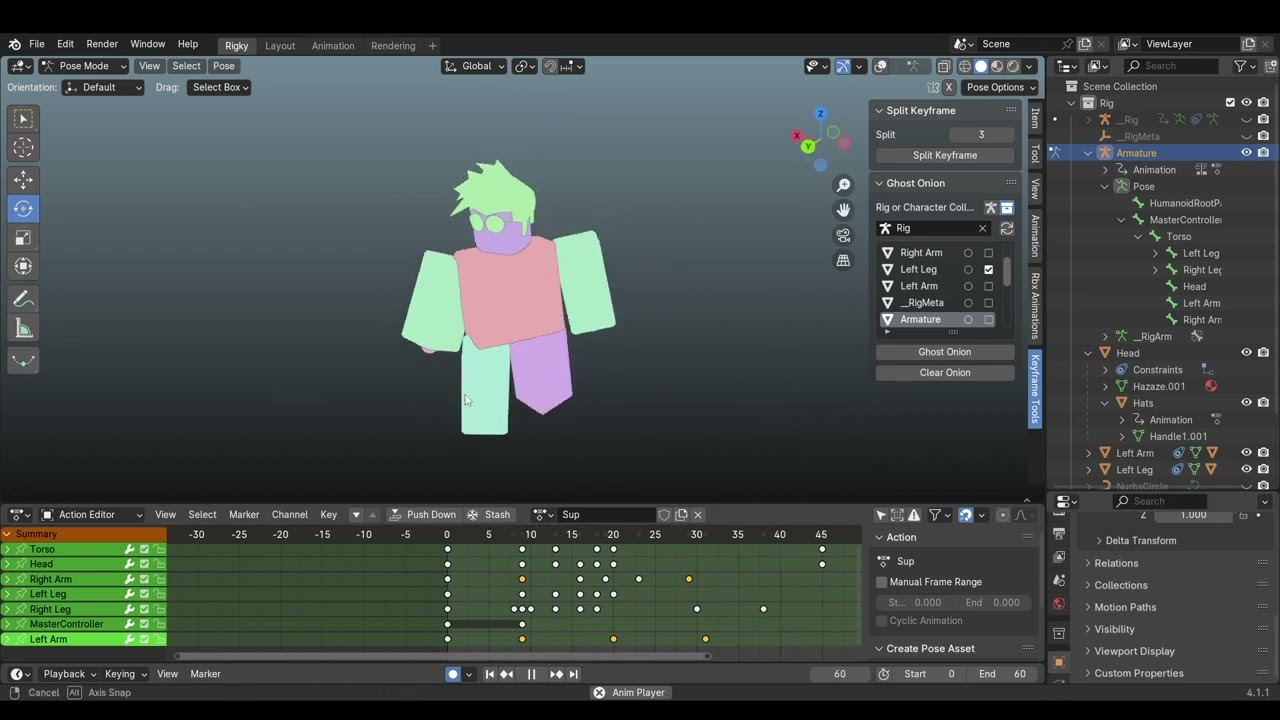Click the Ghost Onion button
This screenshot has height=720, width=1280.
coord(944,352)
